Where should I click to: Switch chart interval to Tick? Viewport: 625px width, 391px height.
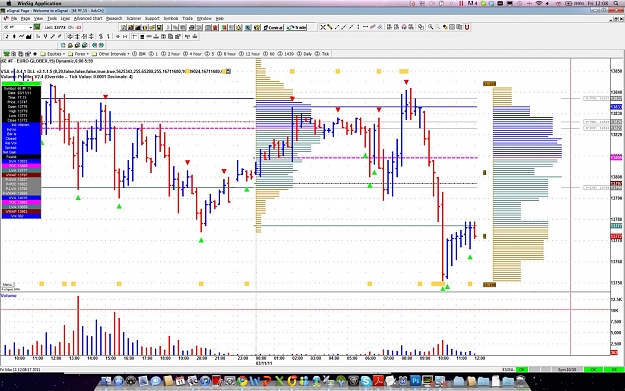(x=323, y=54)
